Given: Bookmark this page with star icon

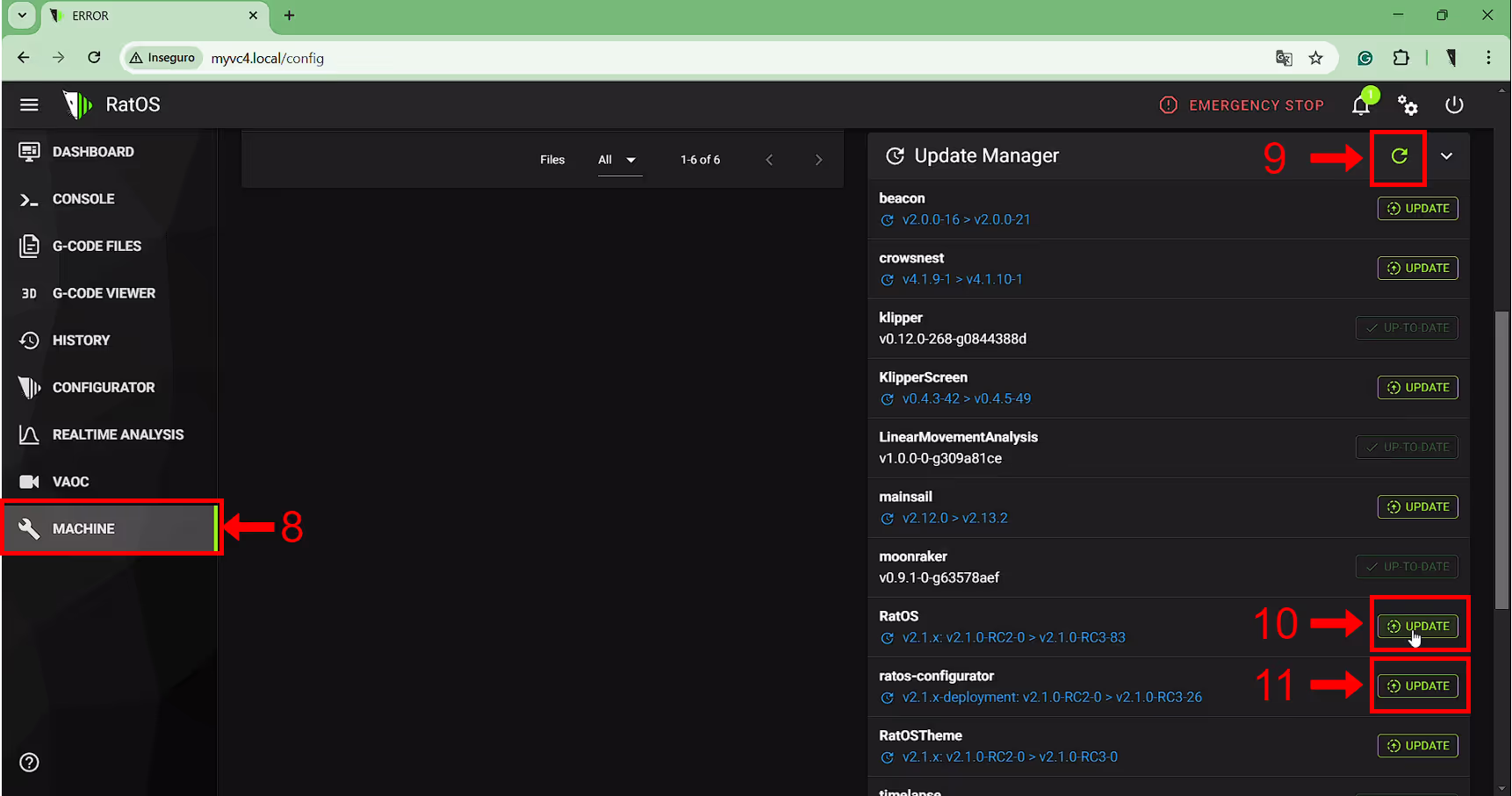Looking at the screenshot, I should 1315,58.
